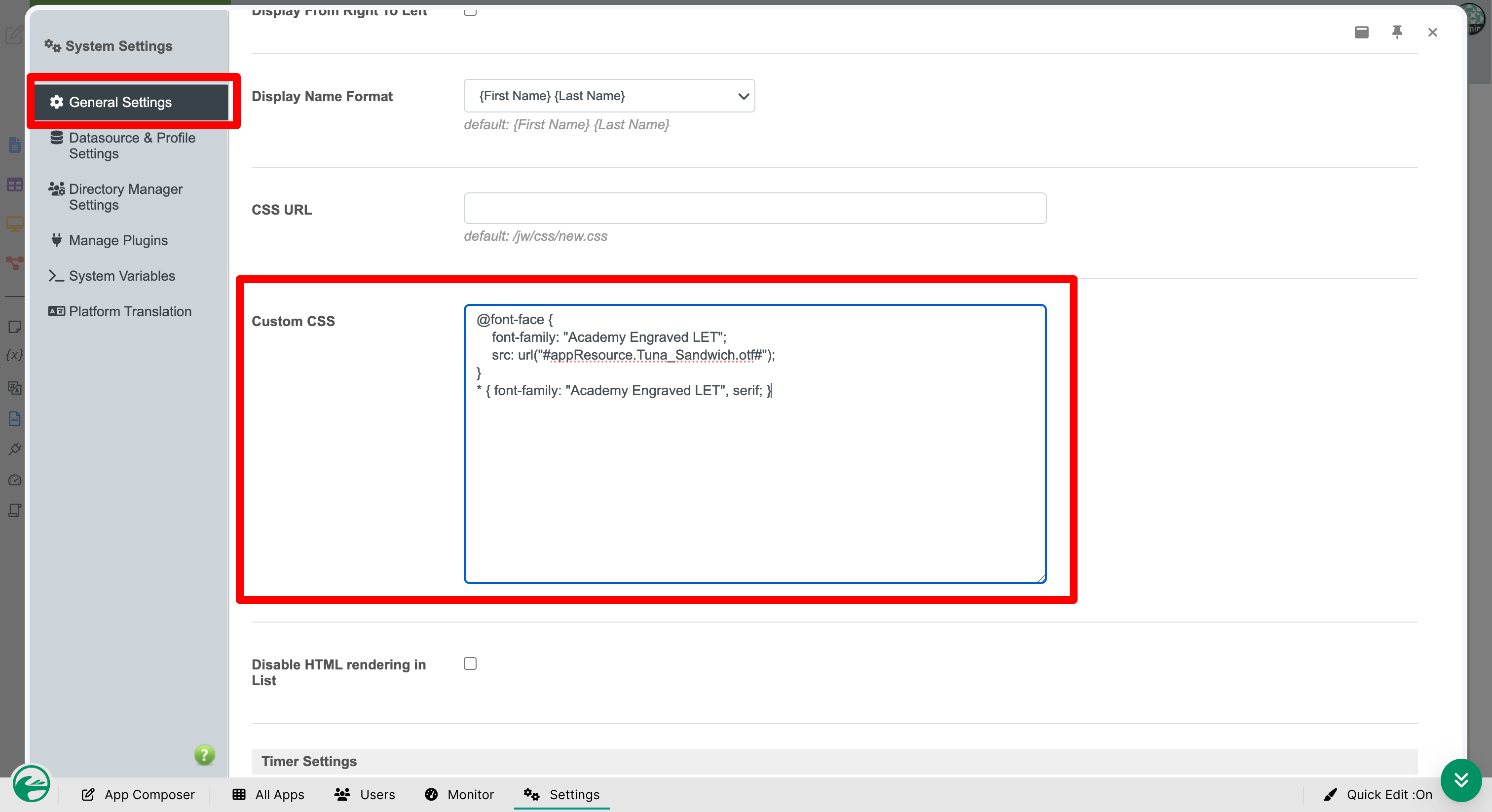Open Settings tab in bottom bar

click(562, 795)
